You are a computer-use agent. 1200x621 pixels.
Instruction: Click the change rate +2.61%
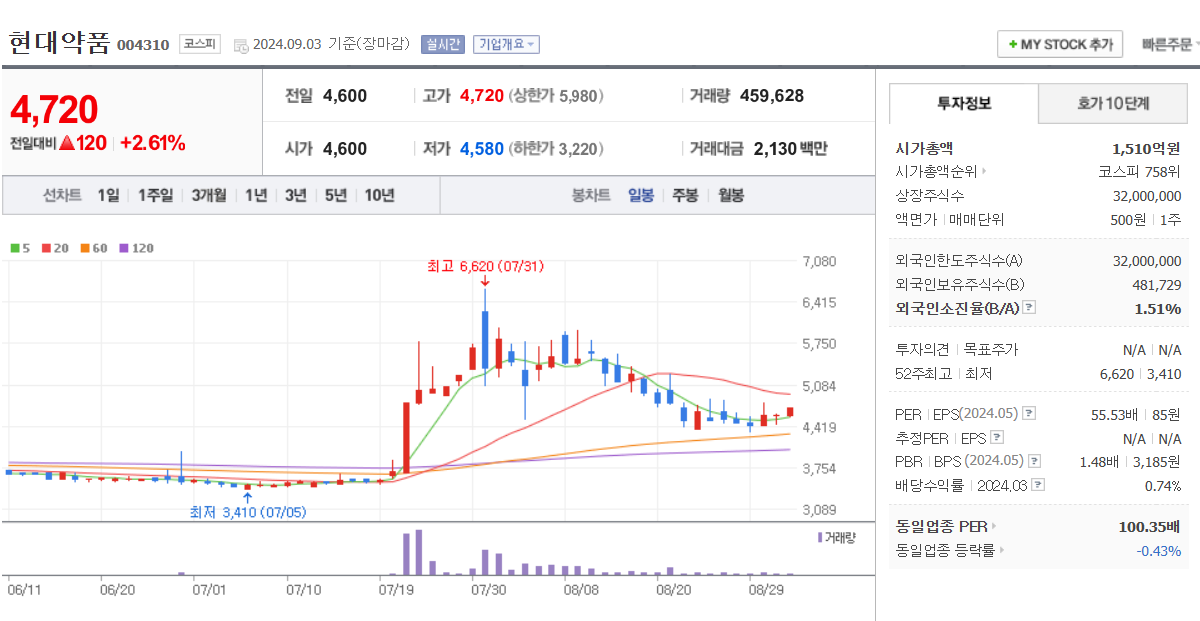[153, 143]
